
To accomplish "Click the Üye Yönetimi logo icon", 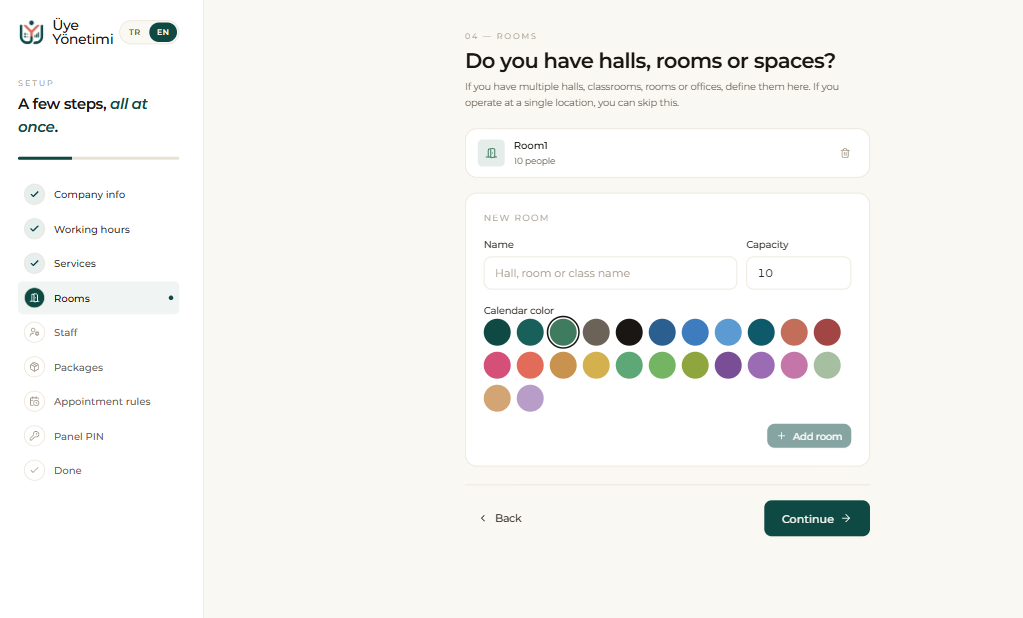I will tap(31, 32).
